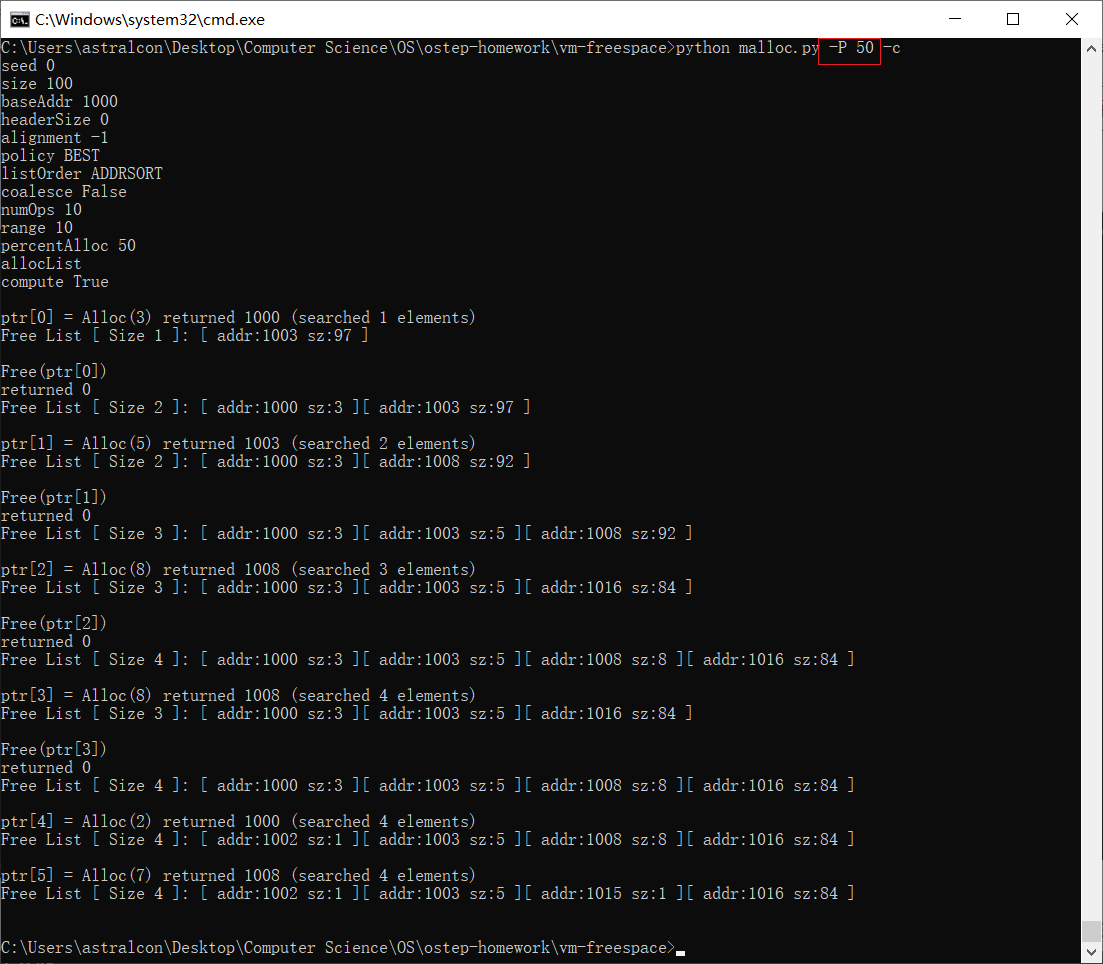1103x964 pixels.
Task: Click the vertical scrollbar thumb at the bottom
Action: click(1091, 930)
